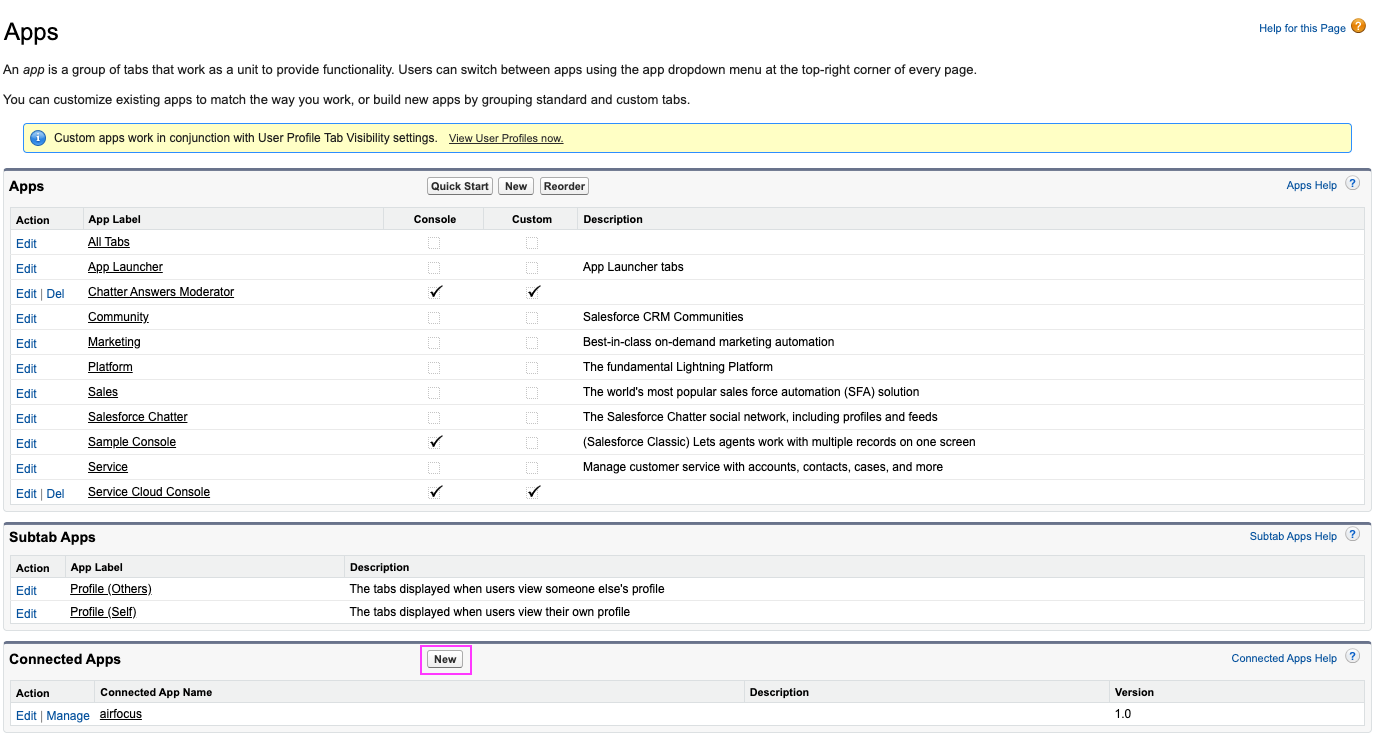Edit the Salesforce Chatter app
The image size is (1377, 752).
(x=26, y=418)
